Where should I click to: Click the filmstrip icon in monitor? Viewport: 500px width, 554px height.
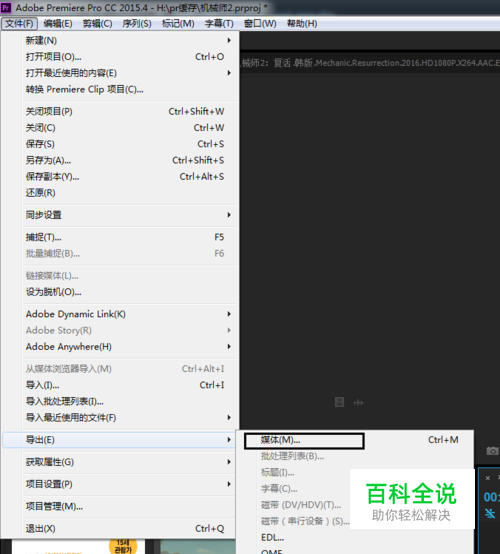click(339, 402)
